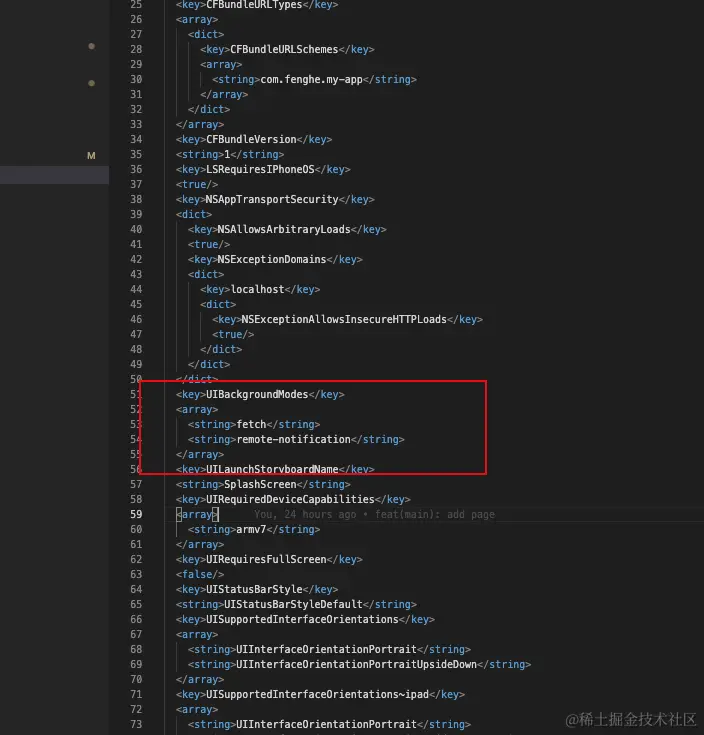
Task: Place cursor on string value 1 at line 35
Action: [227, 154]
